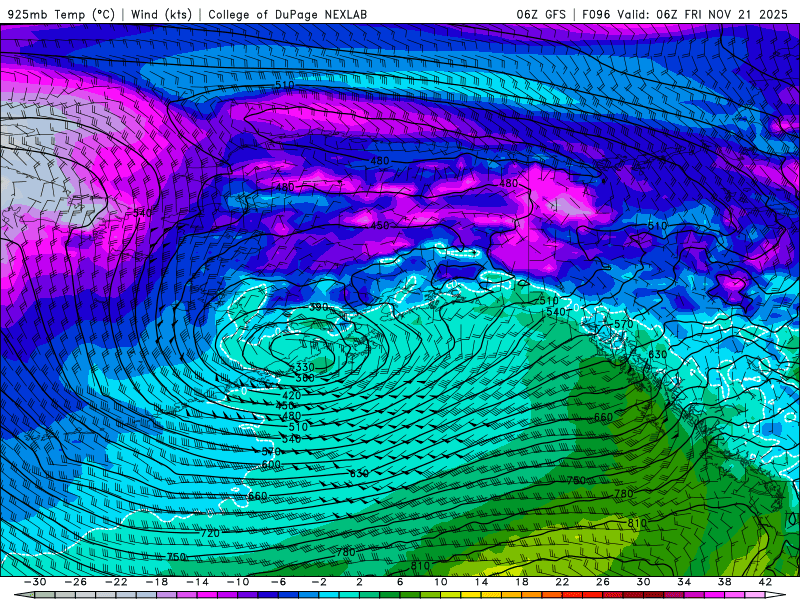Screen dimensions: 800x600
Task: Pick the -6 label on the legend
Action: point(279,582)
